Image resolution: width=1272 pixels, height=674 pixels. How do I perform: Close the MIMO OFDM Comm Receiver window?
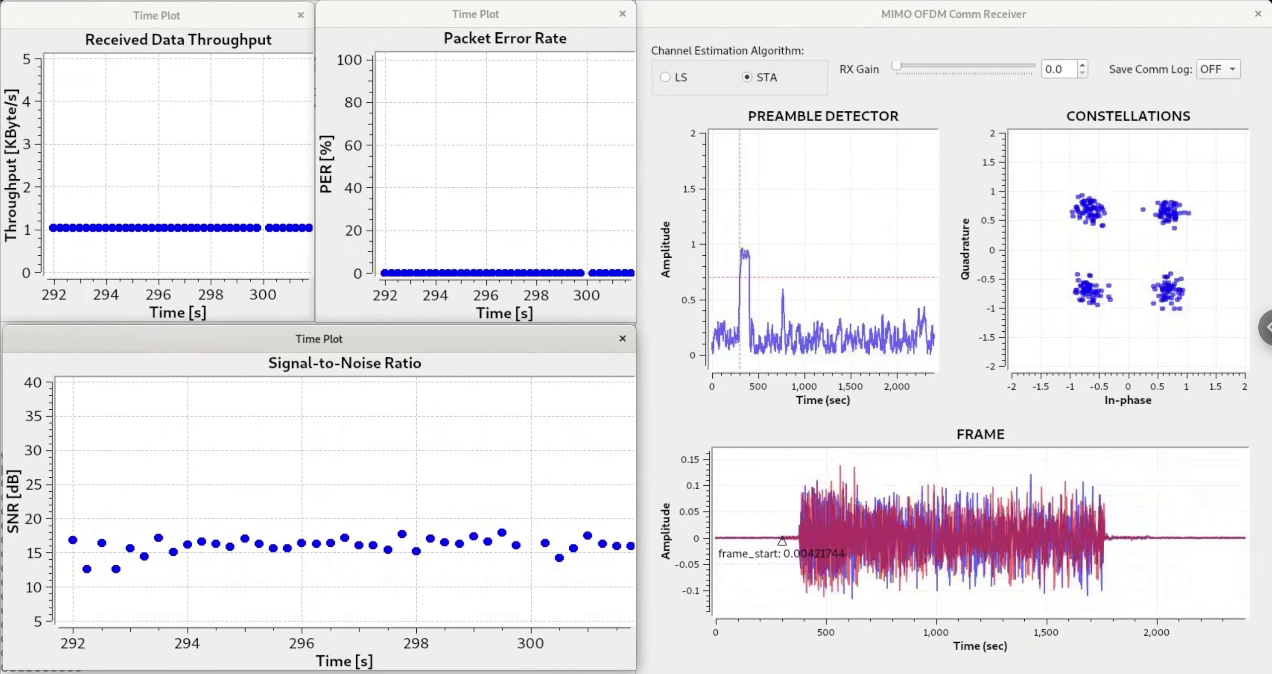coord(1258,14)
